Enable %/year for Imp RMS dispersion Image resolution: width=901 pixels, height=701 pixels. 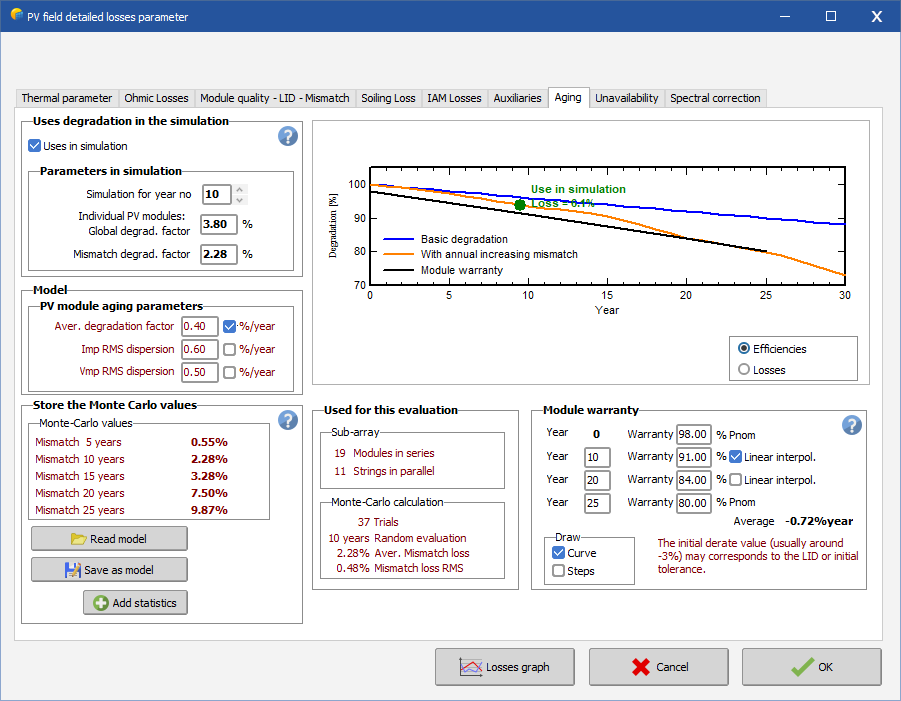click(x=229, y=349)
